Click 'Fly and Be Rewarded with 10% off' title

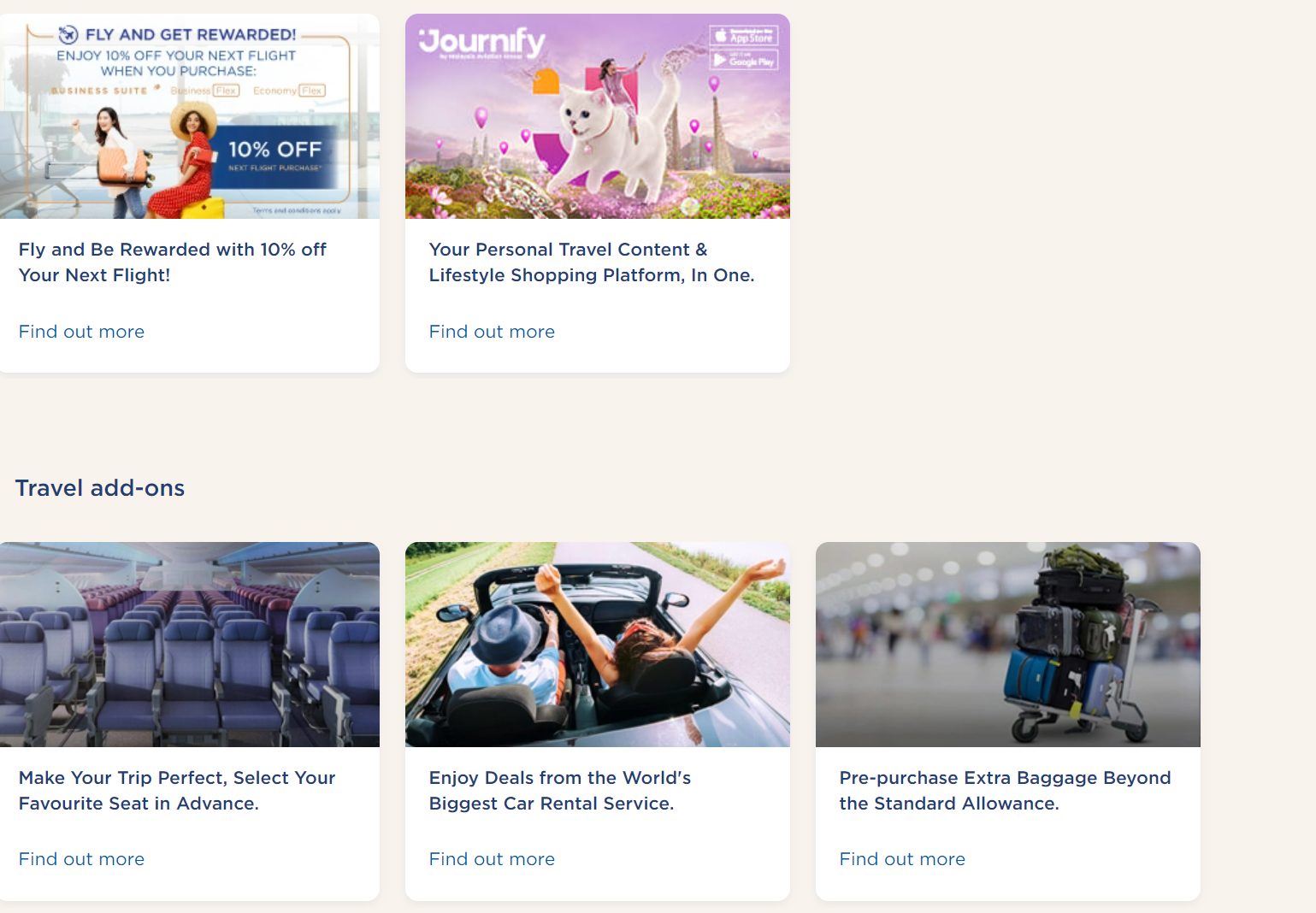pyautogui.click(x=173, y=262)
